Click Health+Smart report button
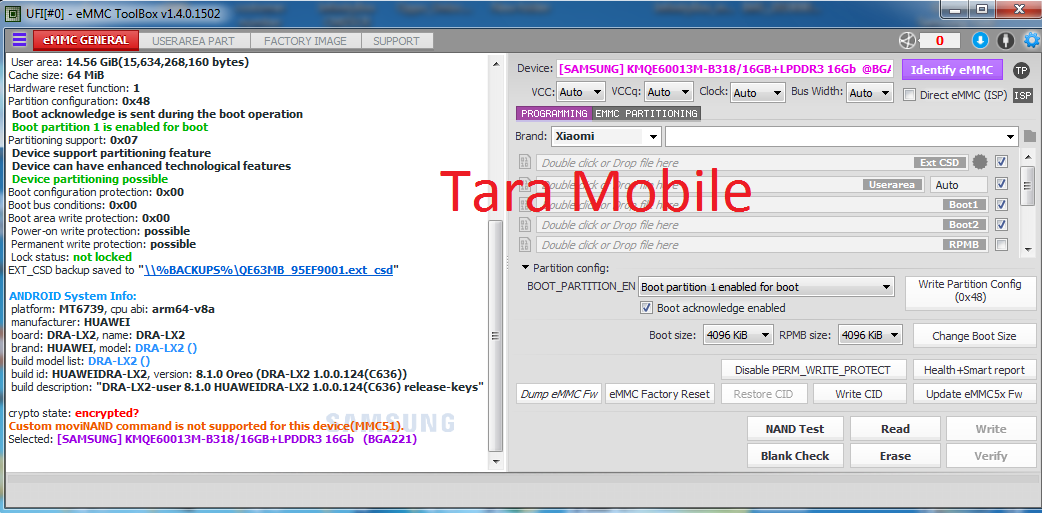 click(x=974, y=369)
